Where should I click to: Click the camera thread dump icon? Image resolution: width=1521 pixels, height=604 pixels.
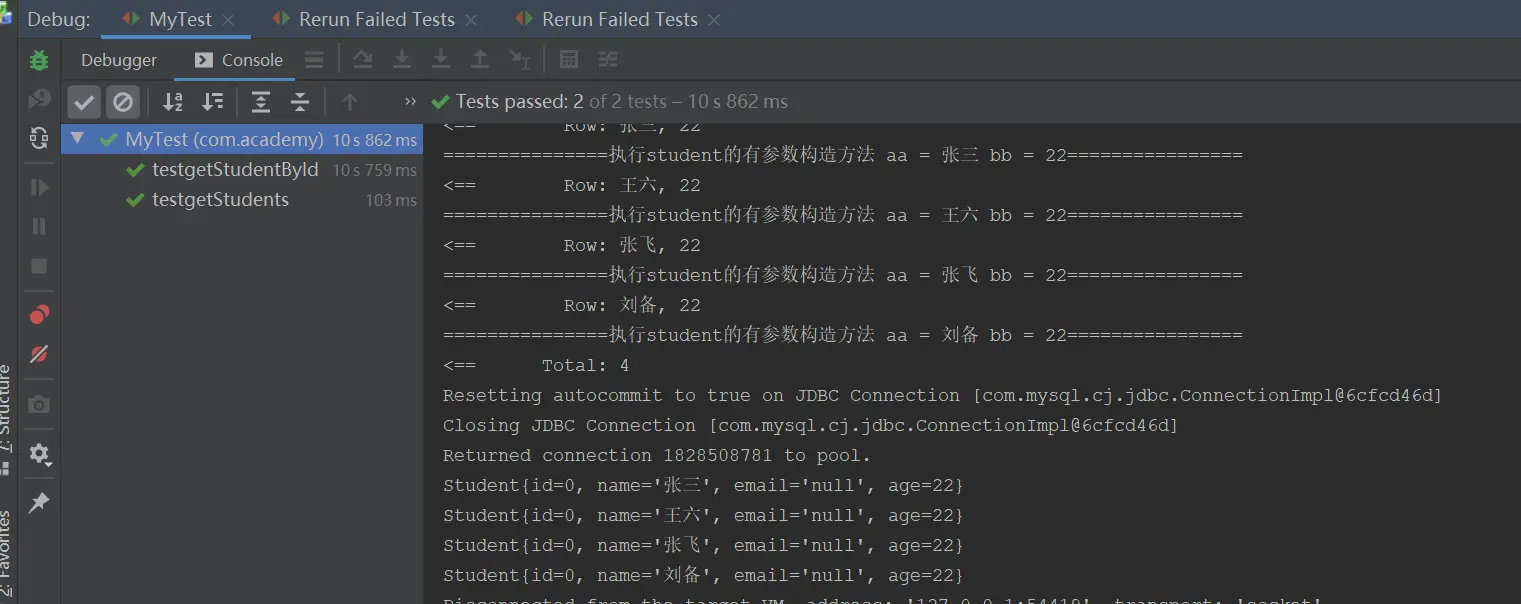click(39, 404)
